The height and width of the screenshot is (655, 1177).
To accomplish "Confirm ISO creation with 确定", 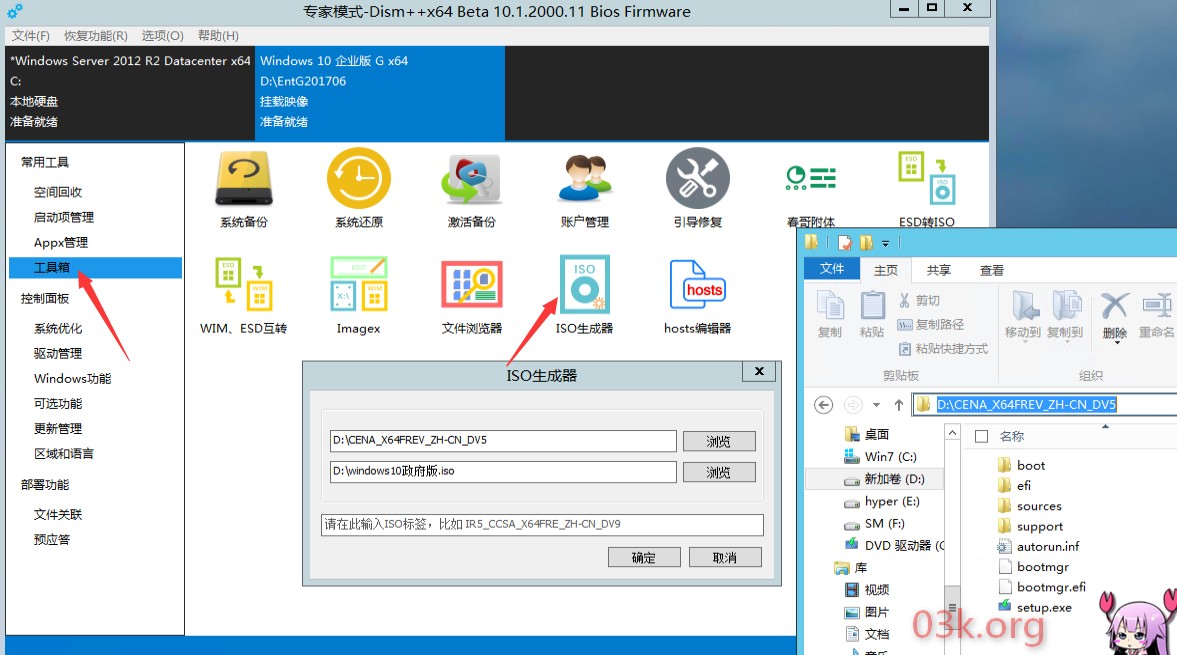I will [644, 557].
